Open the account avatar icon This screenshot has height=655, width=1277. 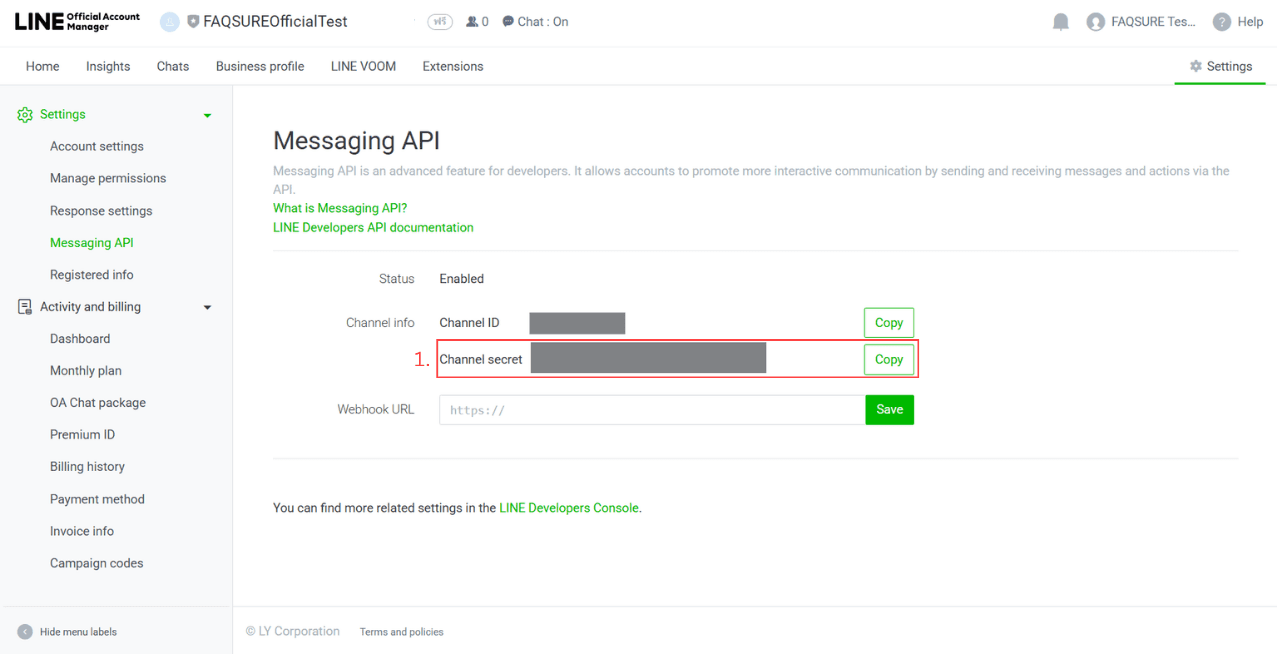pyautogui.click(x=170, y=21)
